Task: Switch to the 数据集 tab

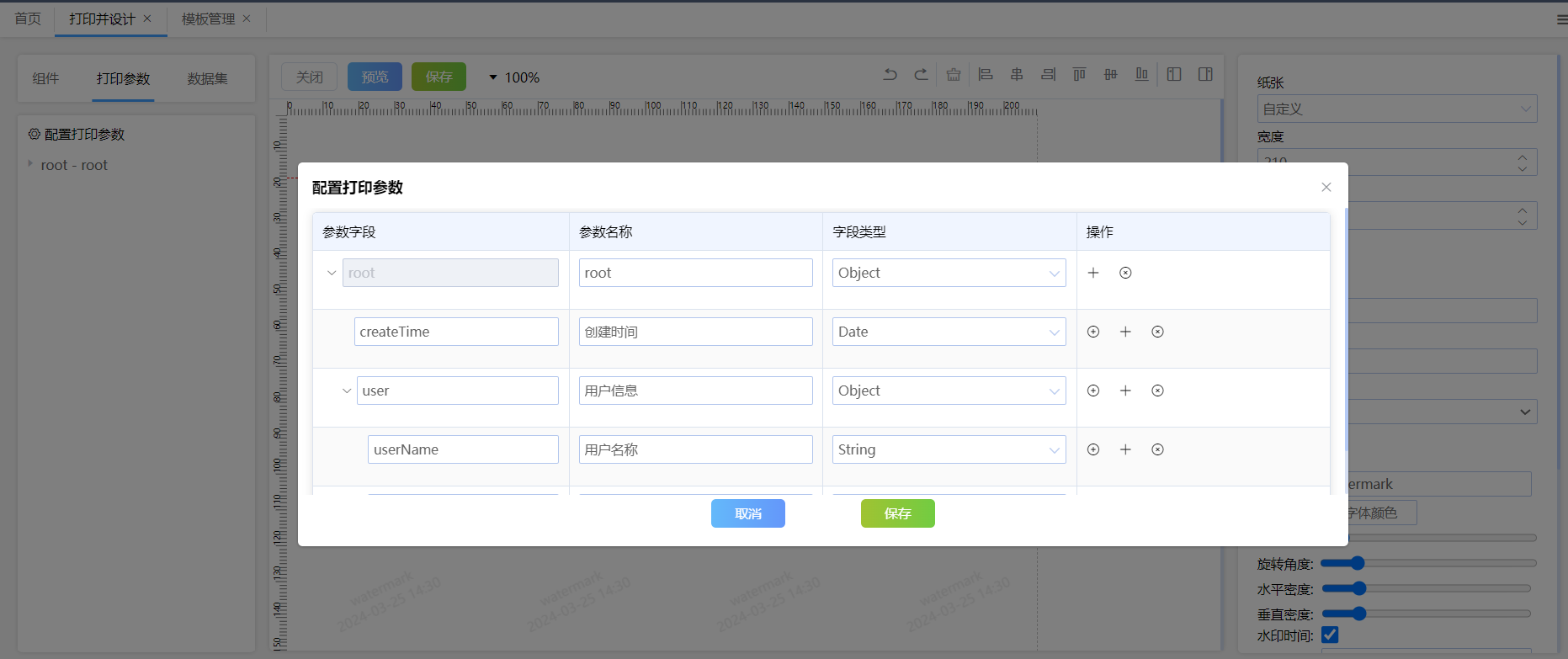Action: point(207,78)
